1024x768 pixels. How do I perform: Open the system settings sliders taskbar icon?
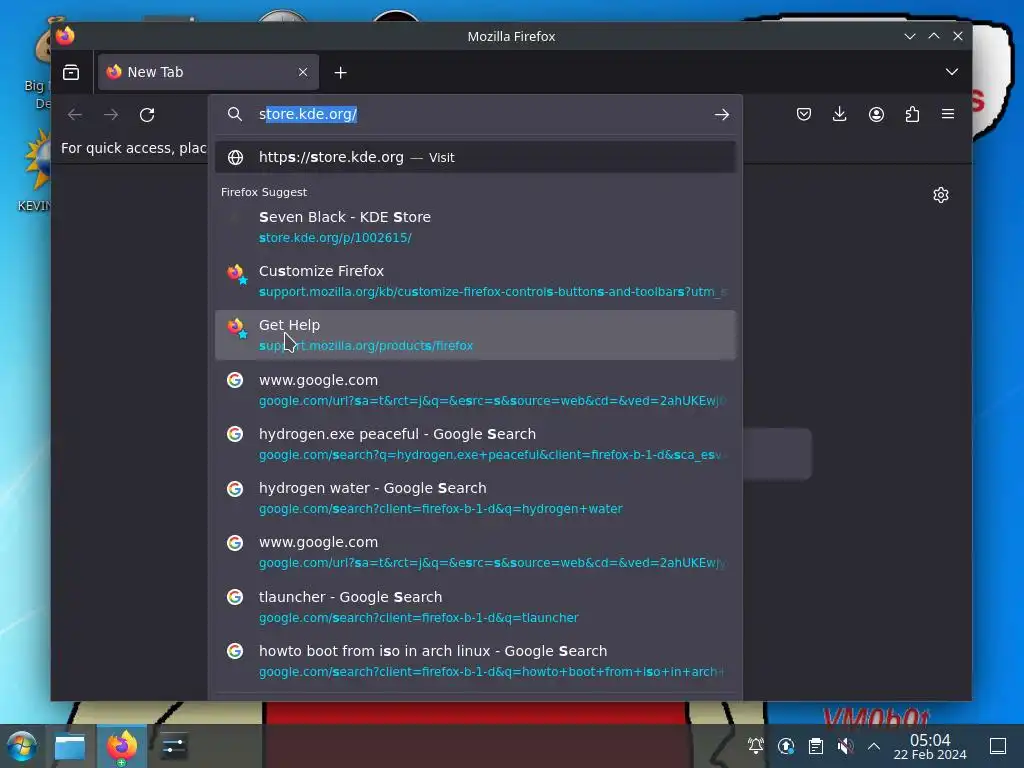click(x=173, y=746)
